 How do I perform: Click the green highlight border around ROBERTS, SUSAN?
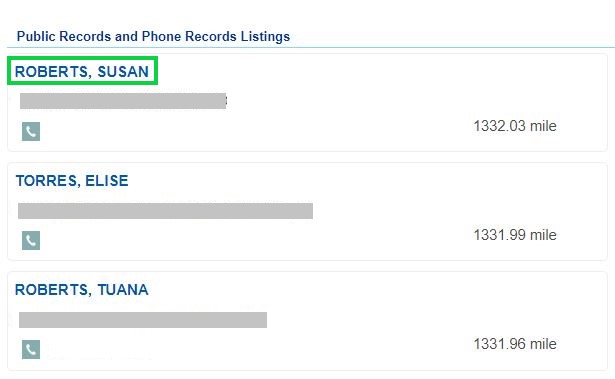pos(82,58)
